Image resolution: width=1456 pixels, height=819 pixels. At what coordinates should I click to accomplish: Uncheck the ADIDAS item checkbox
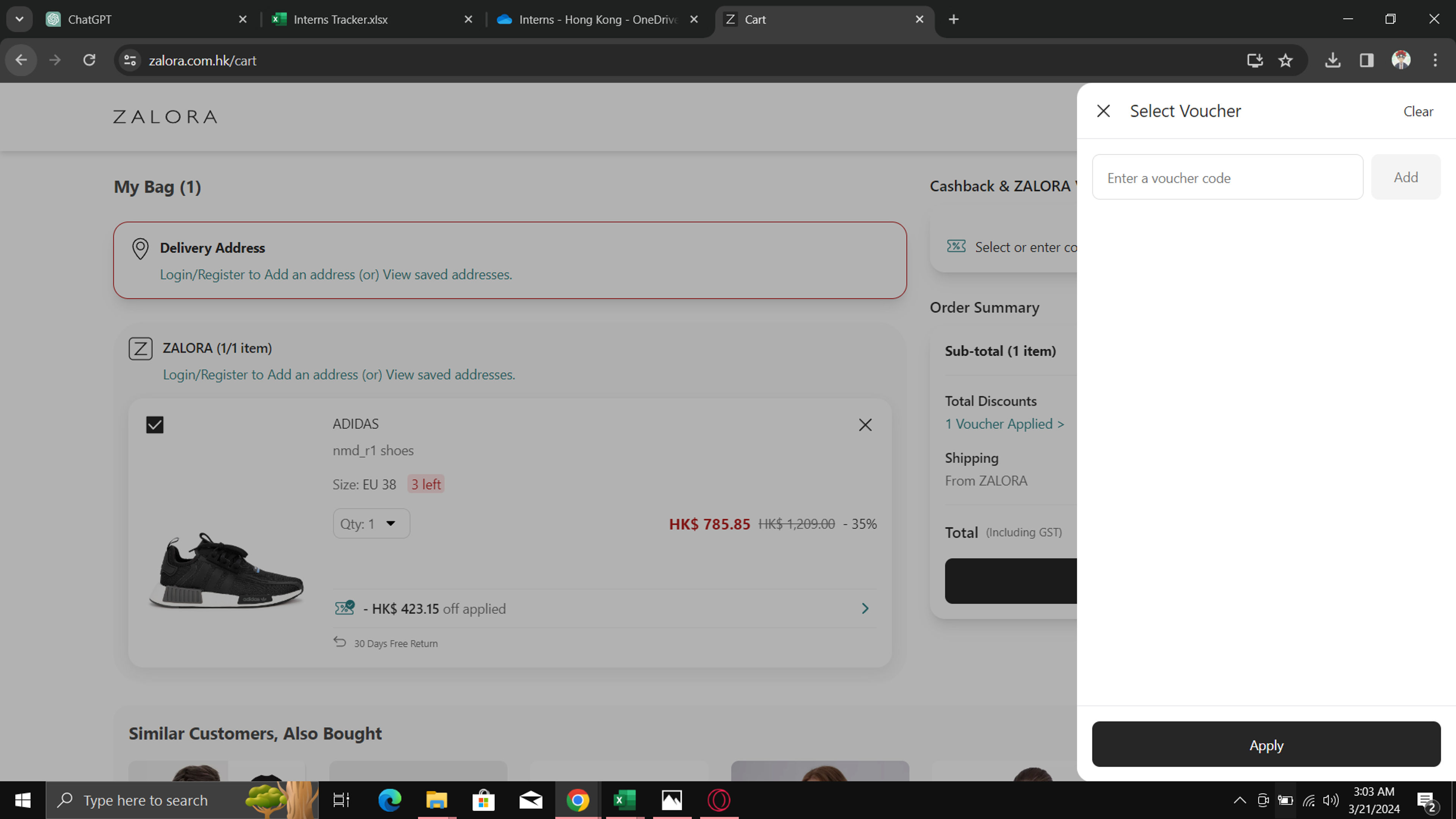pyautogui.click(x=155, y=425)
